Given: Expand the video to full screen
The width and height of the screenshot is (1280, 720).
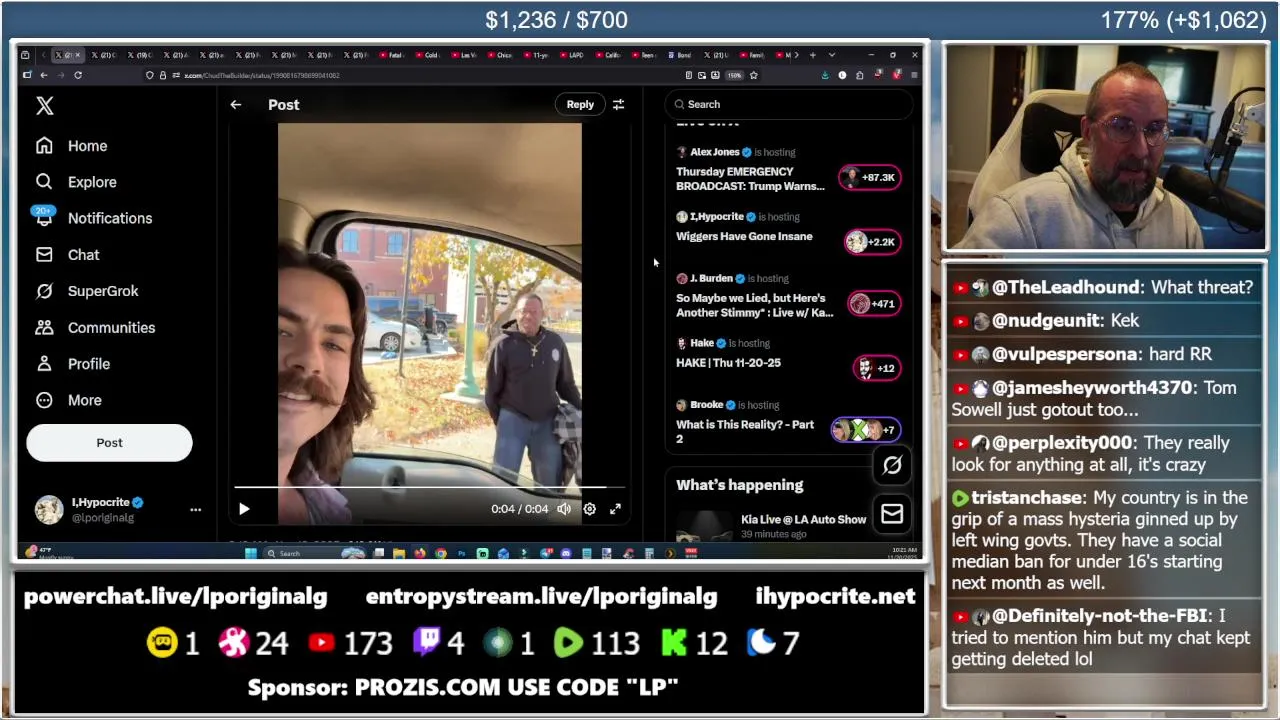Looking at the screenshot, I should [615, 509].
